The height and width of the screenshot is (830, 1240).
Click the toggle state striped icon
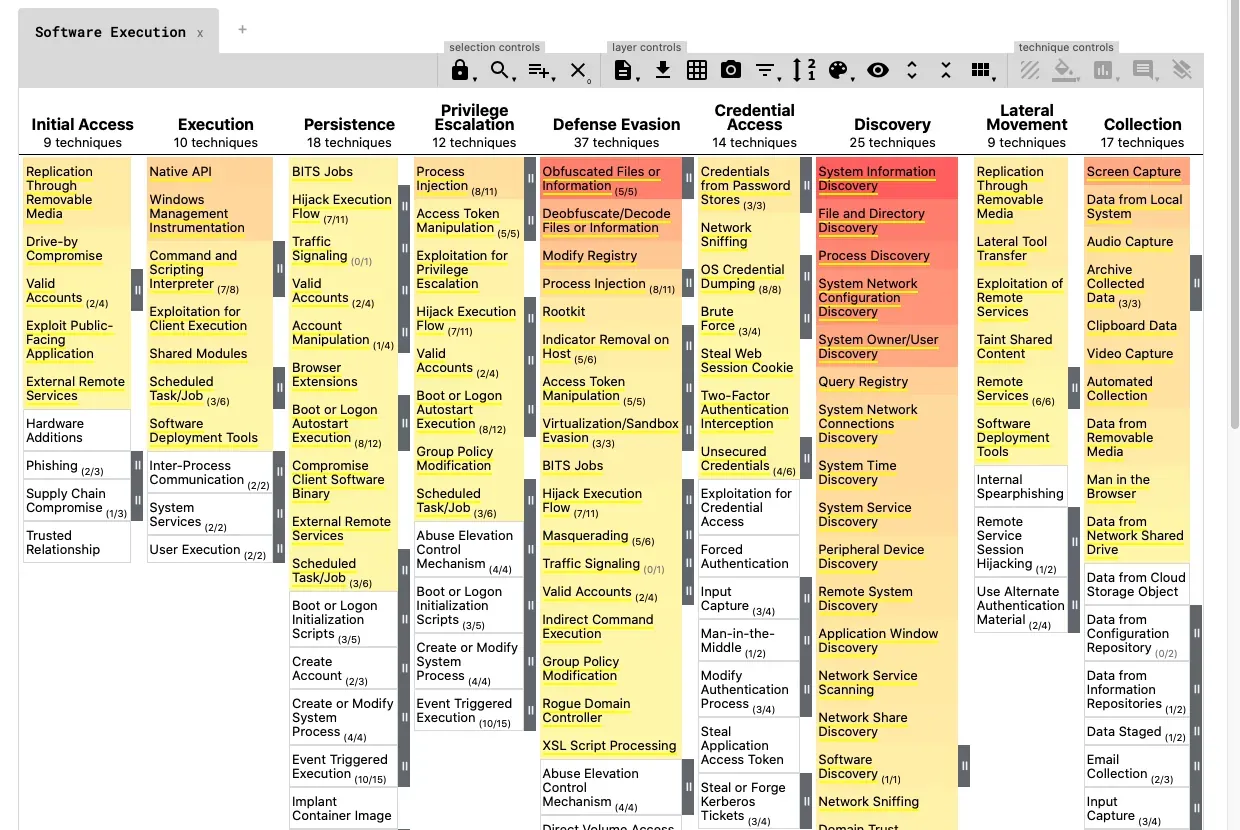pyautogui.click(x=1029, y=70)
